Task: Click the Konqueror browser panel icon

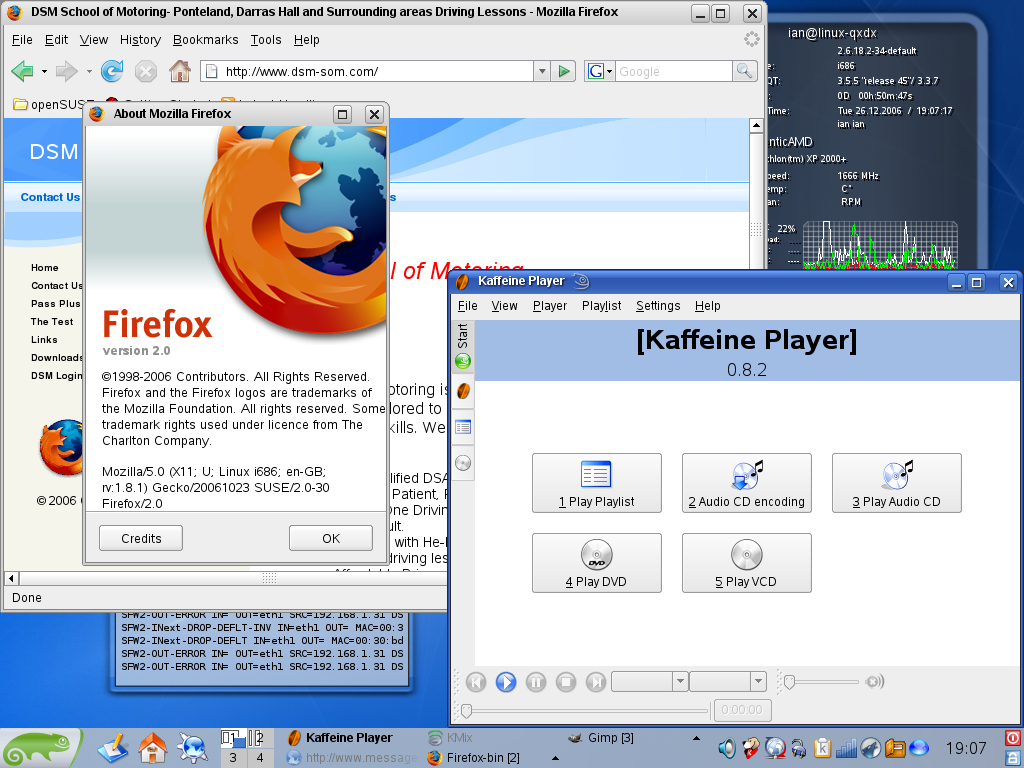Action: tap(193, 748)
